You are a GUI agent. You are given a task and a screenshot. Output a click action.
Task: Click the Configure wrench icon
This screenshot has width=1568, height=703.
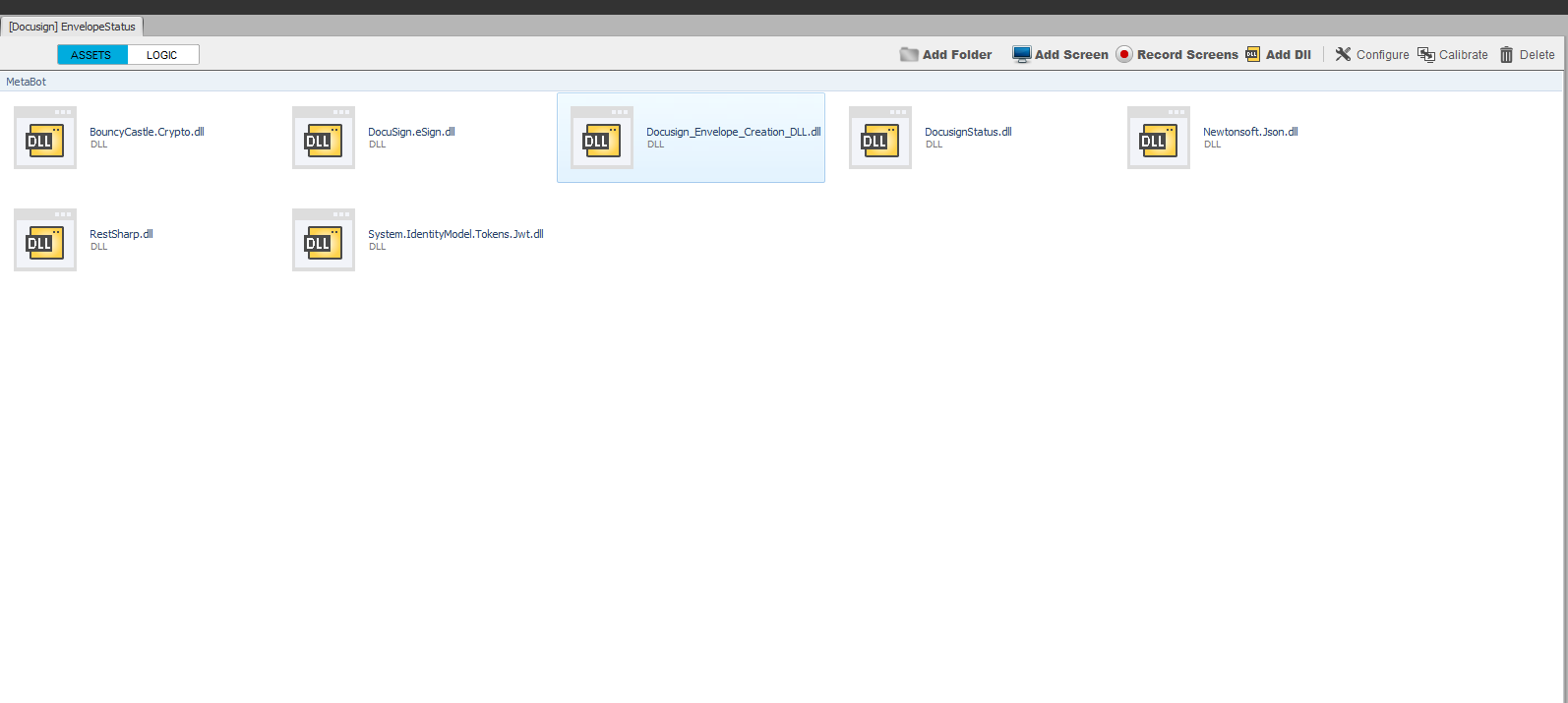point(1343,54)
